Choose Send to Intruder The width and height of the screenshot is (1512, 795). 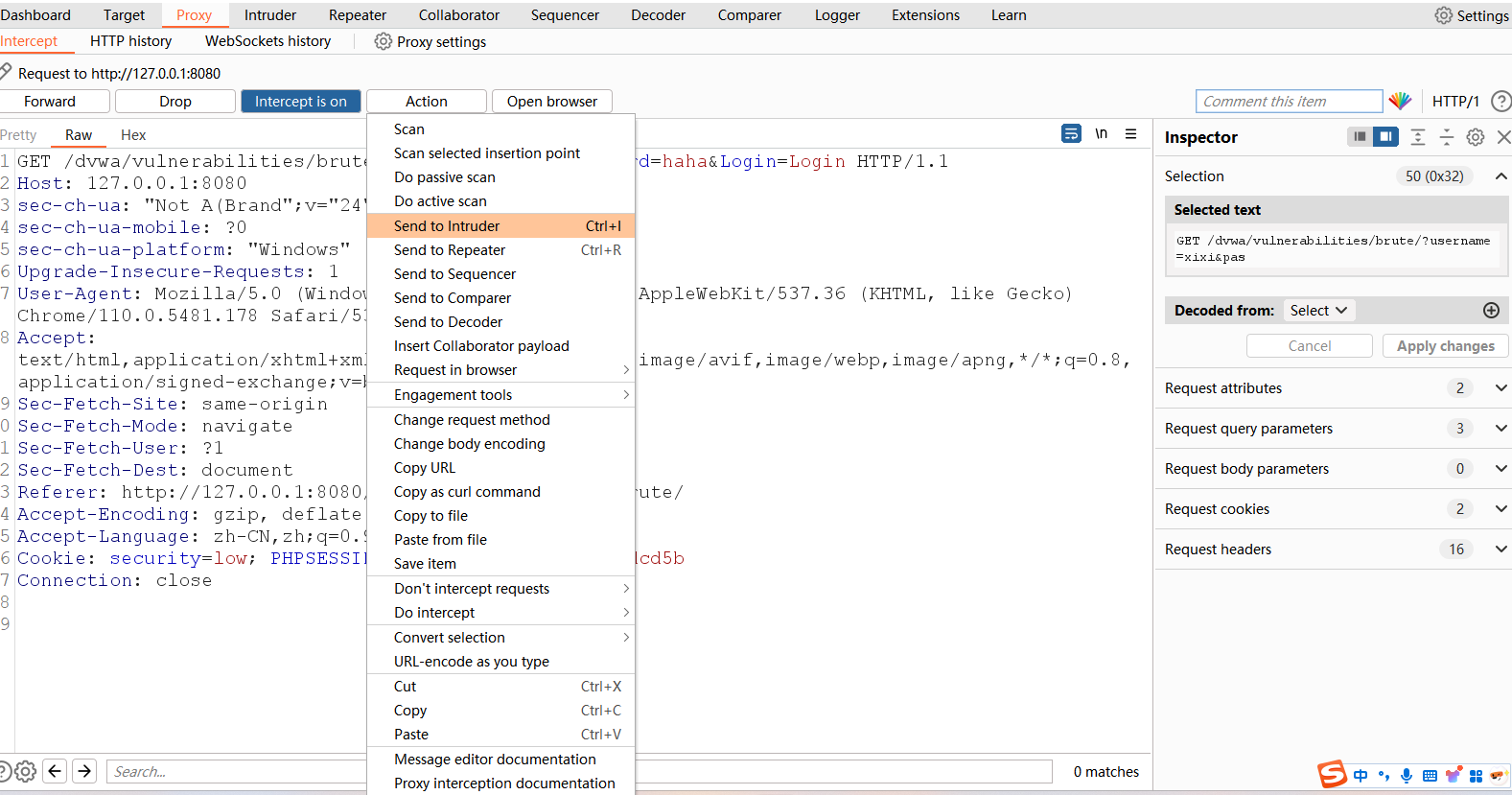pyautogui.click(x=500, y=225)
